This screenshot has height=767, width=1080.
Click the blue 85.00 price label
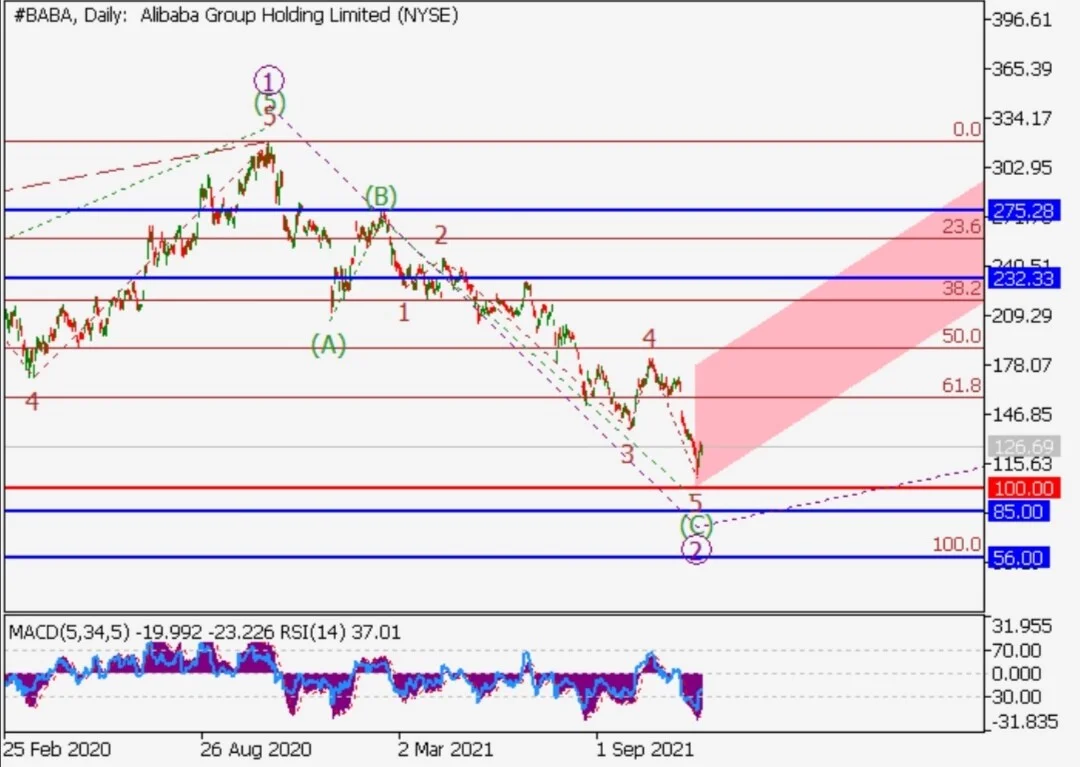pyautogui.click(x=1018, y=512)
